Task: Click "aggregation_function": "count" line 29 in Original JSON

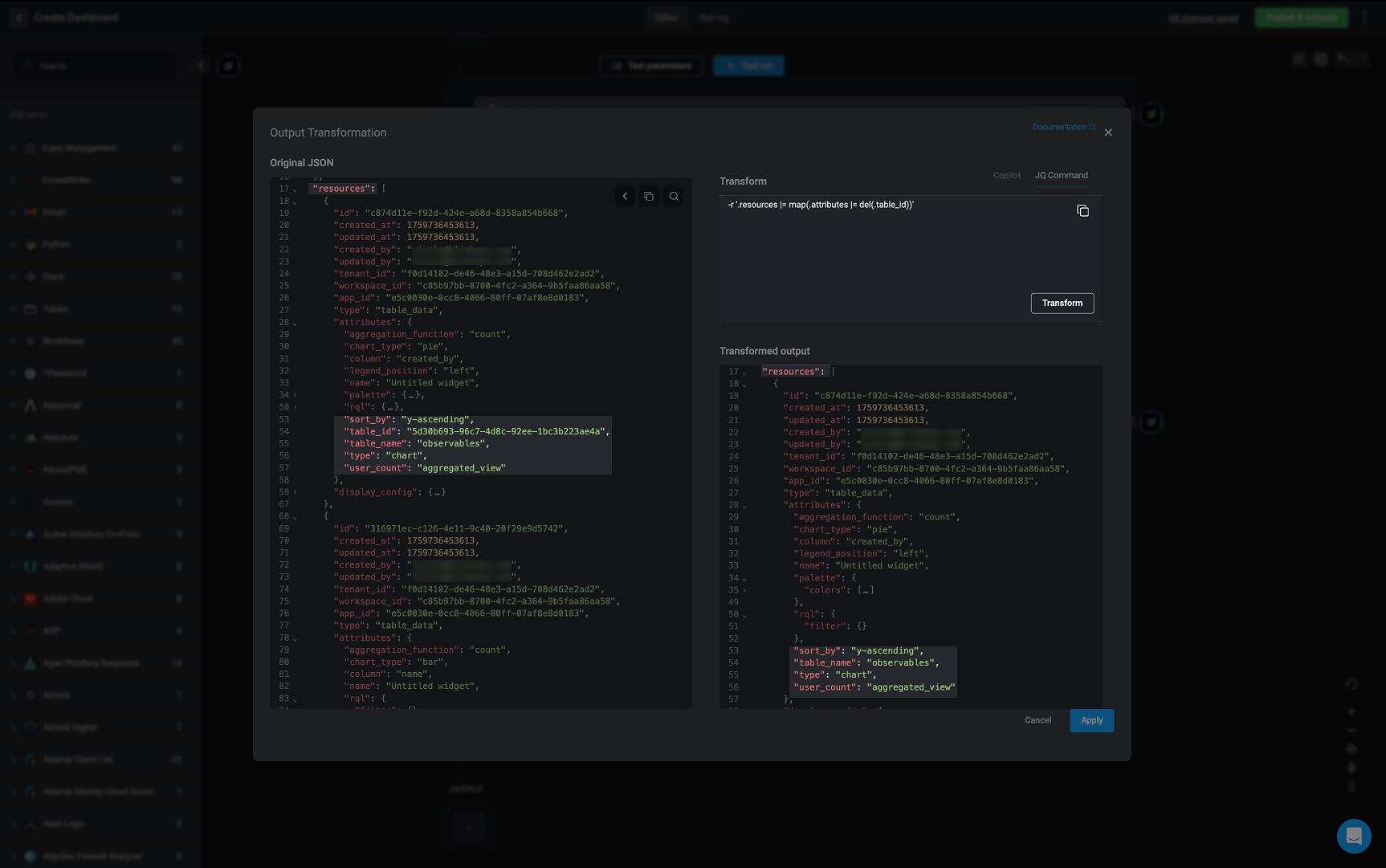Action: click(x=427, y=334)
